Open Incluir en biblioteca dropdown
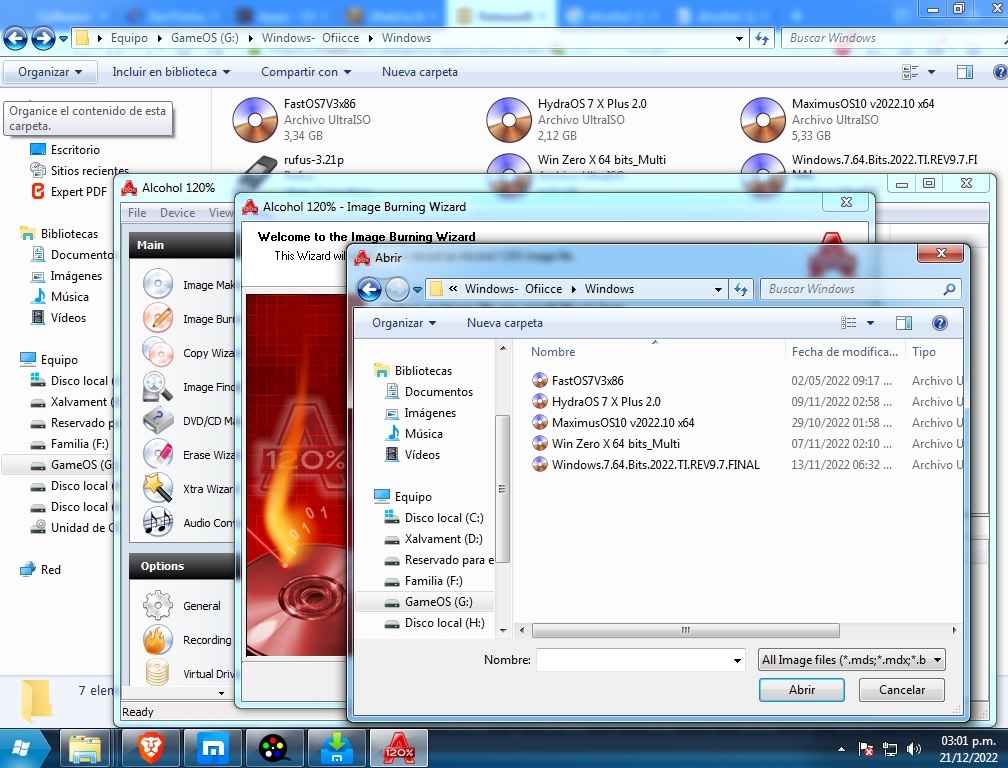The image size is (1008, 768). tap(171, 72)
